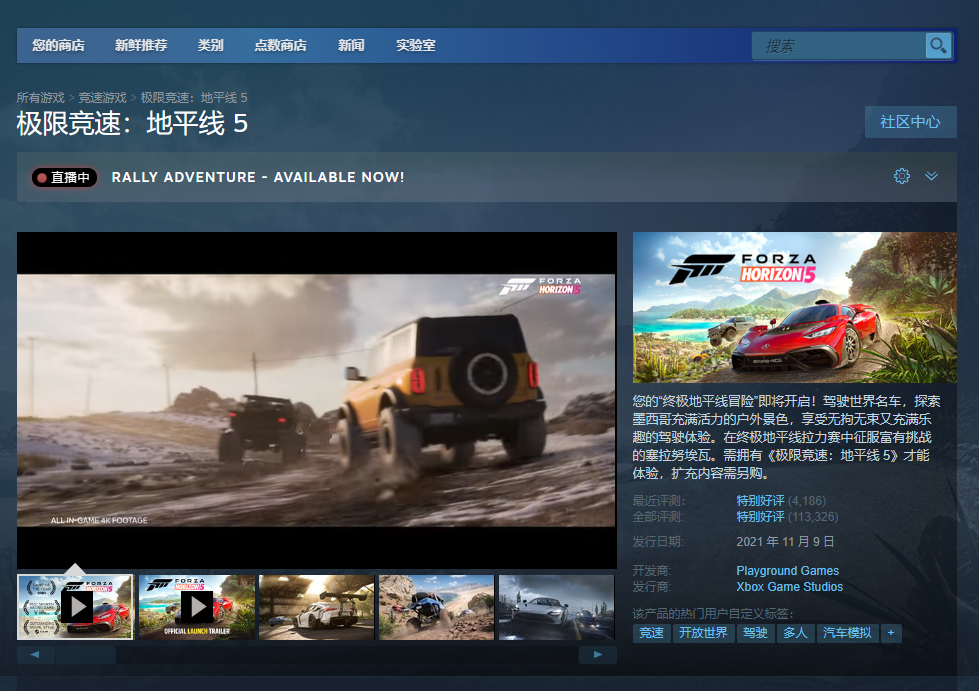
Task: Click the plus button to add tags
Action: (891, 633)
